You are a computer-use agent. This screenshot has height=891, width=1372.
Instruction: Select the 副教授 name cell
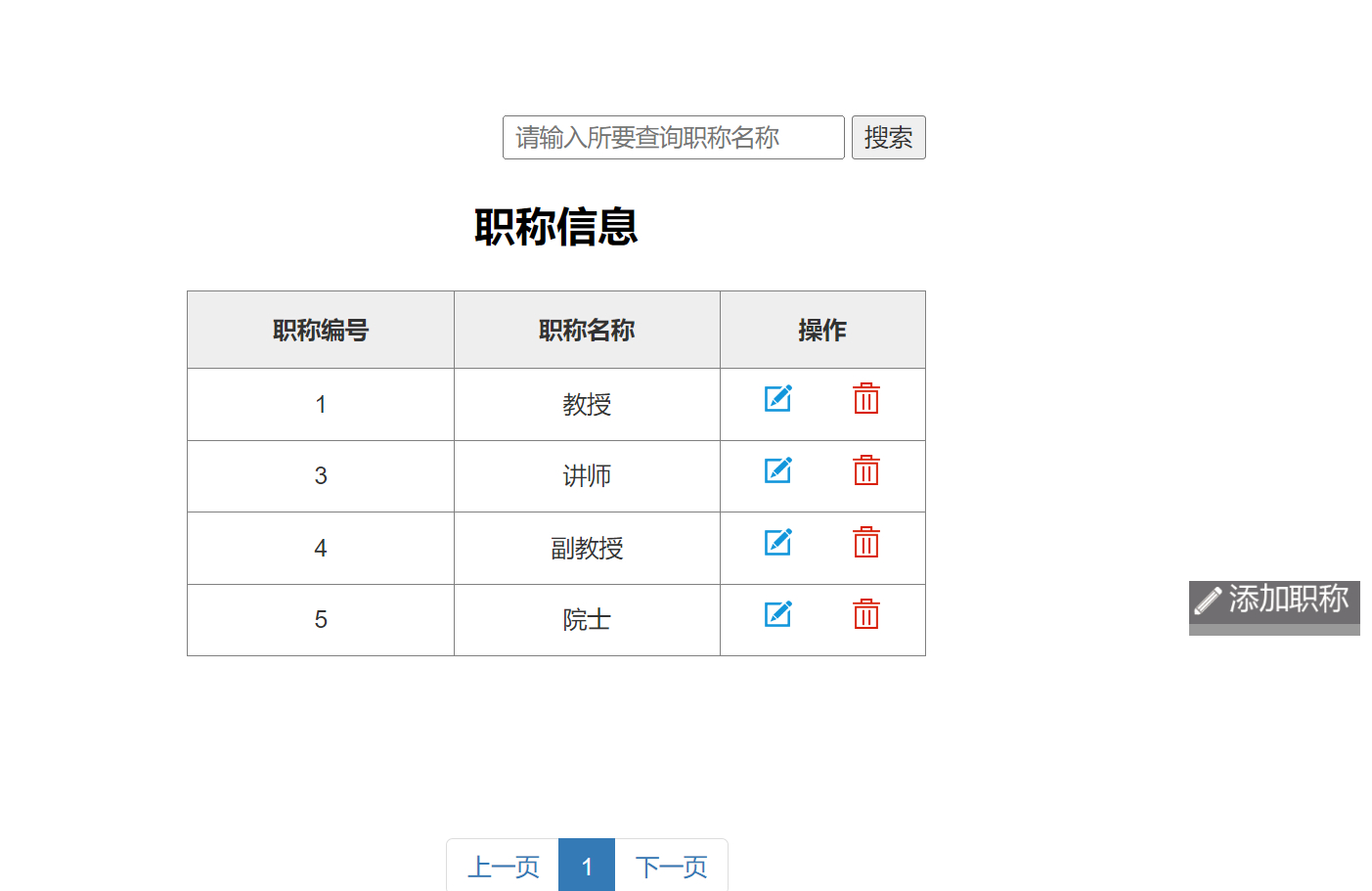coord(587,549)
